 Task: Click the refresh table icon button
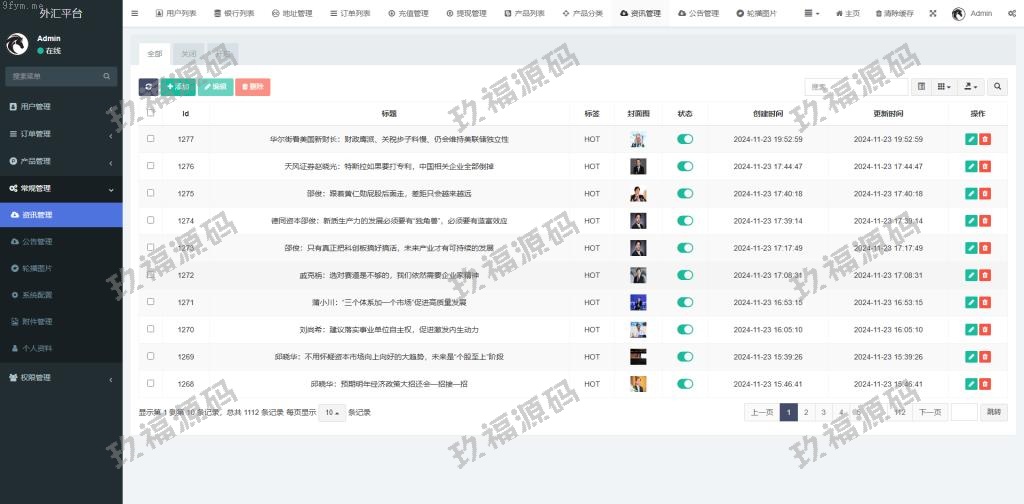pyautogui.click(x=148, y=87)
